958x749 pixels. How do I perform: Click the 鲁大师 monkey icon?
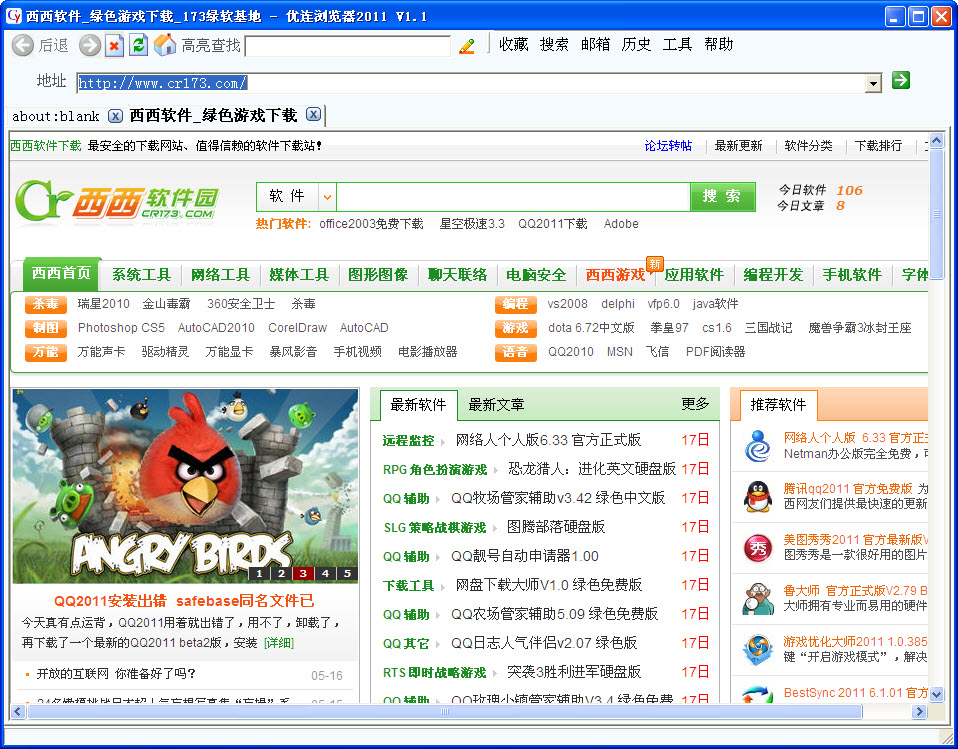pos(758,599)
